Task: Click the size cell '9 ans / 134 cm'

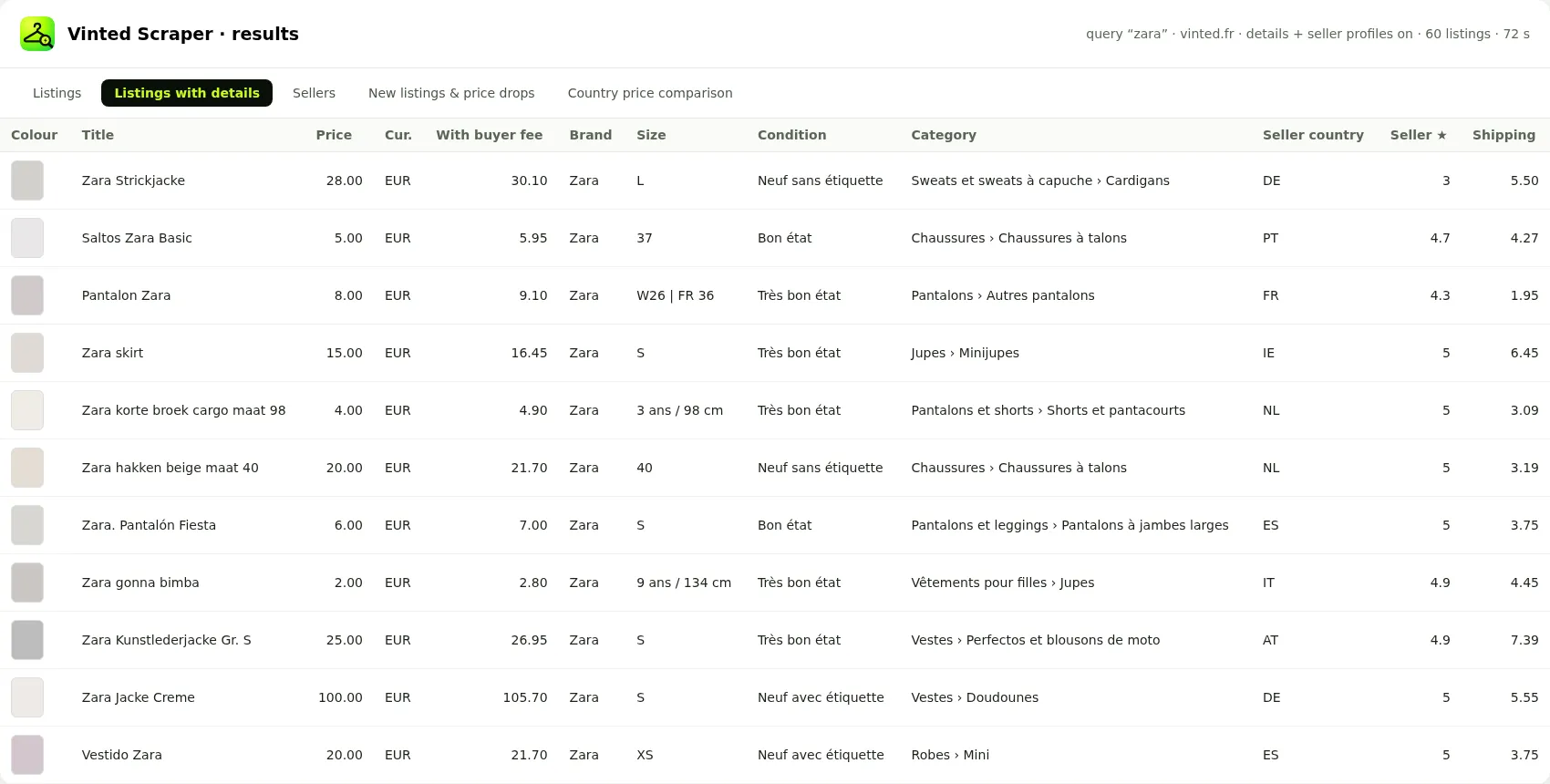Action: (x=684, y=583)
